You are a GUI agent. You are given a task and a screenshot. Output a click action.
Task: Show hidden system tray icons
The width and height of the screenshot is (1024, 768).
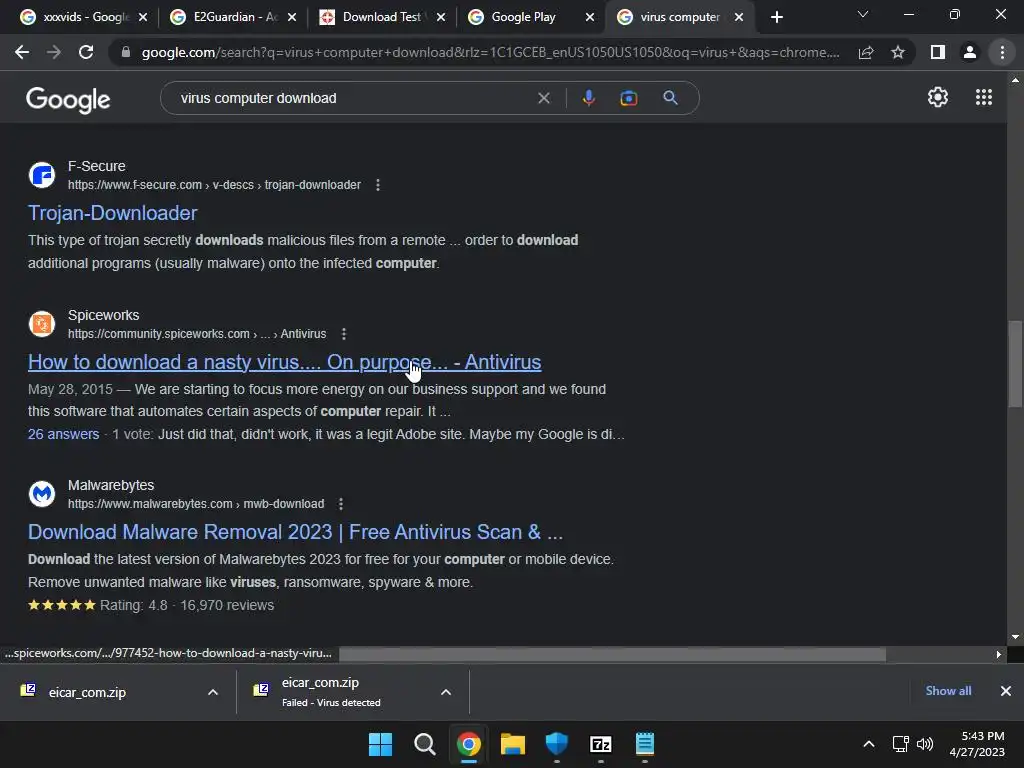(x=869, y=744)
